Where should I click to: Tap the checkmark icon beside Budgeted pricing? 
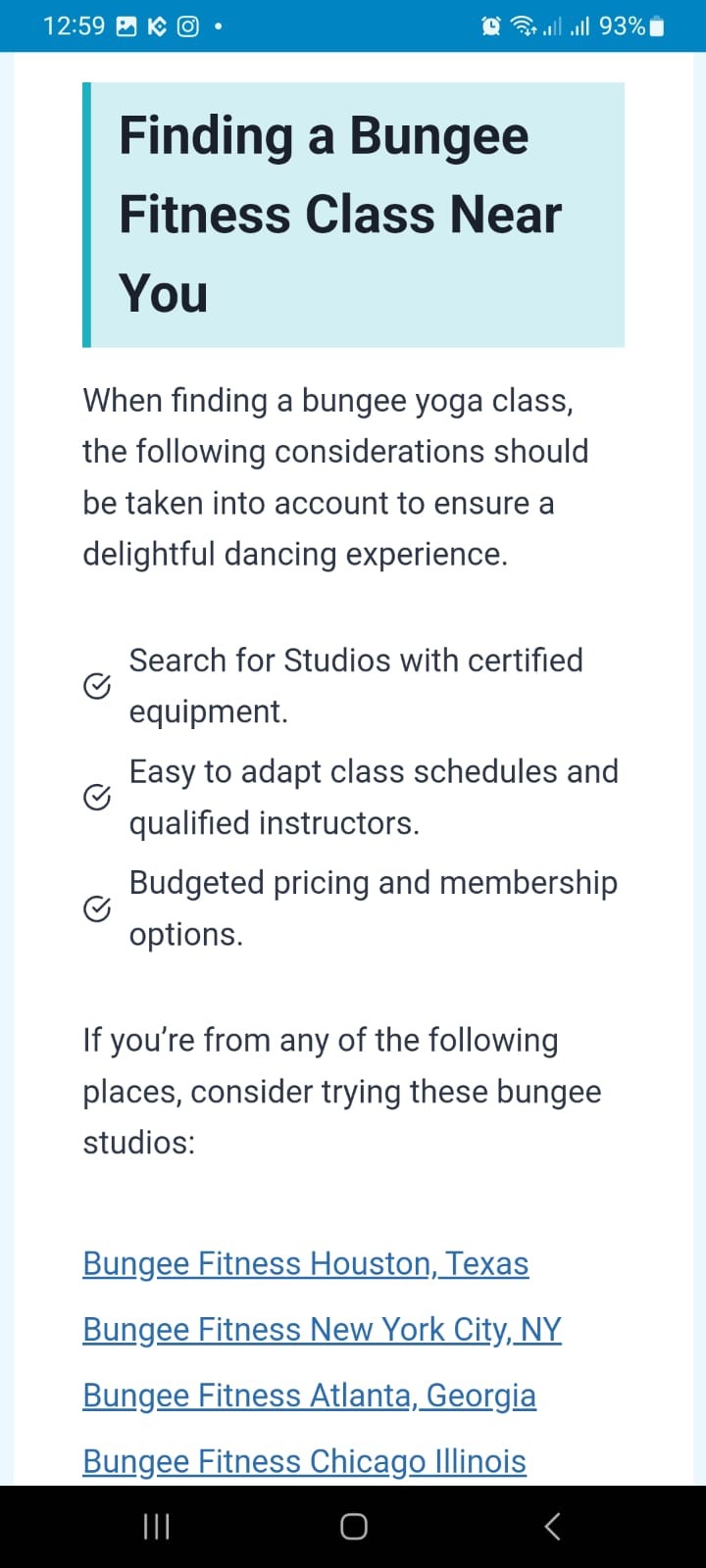click(96, 909)
